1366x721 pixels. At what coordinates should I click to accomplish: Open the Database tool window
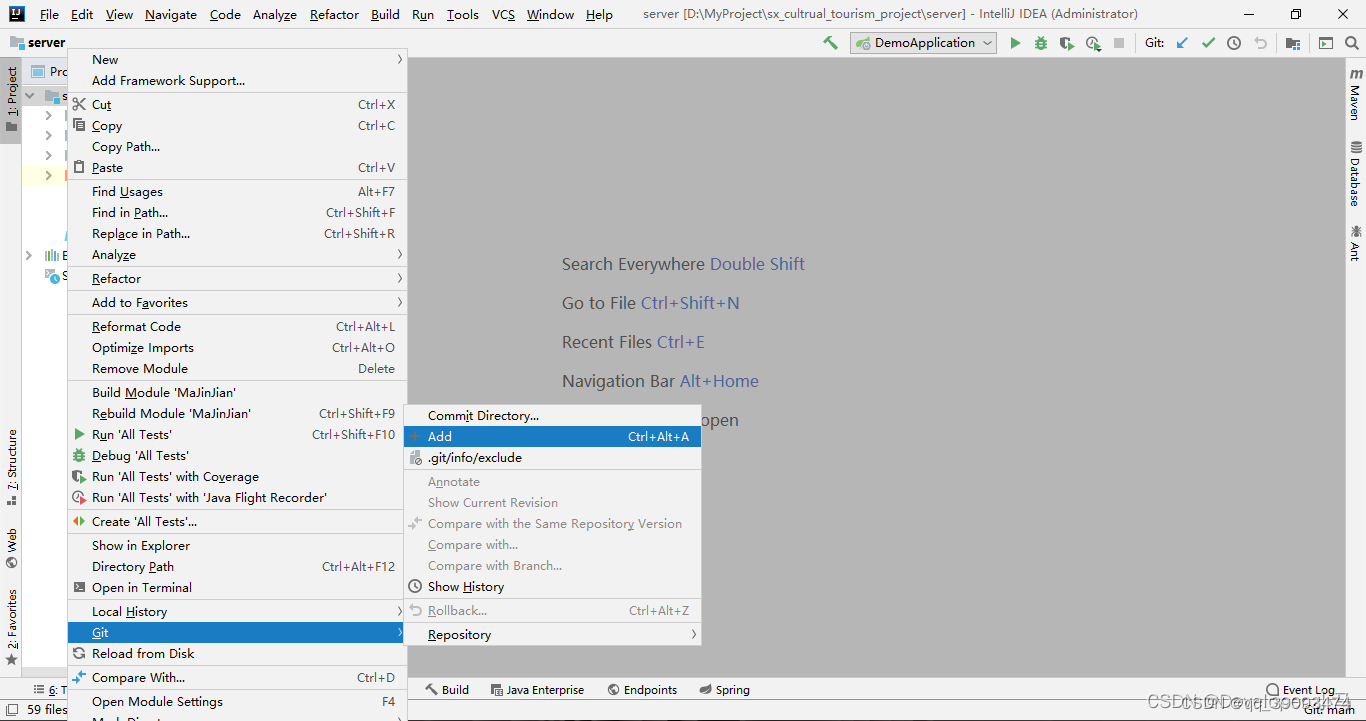(1355, 174)
